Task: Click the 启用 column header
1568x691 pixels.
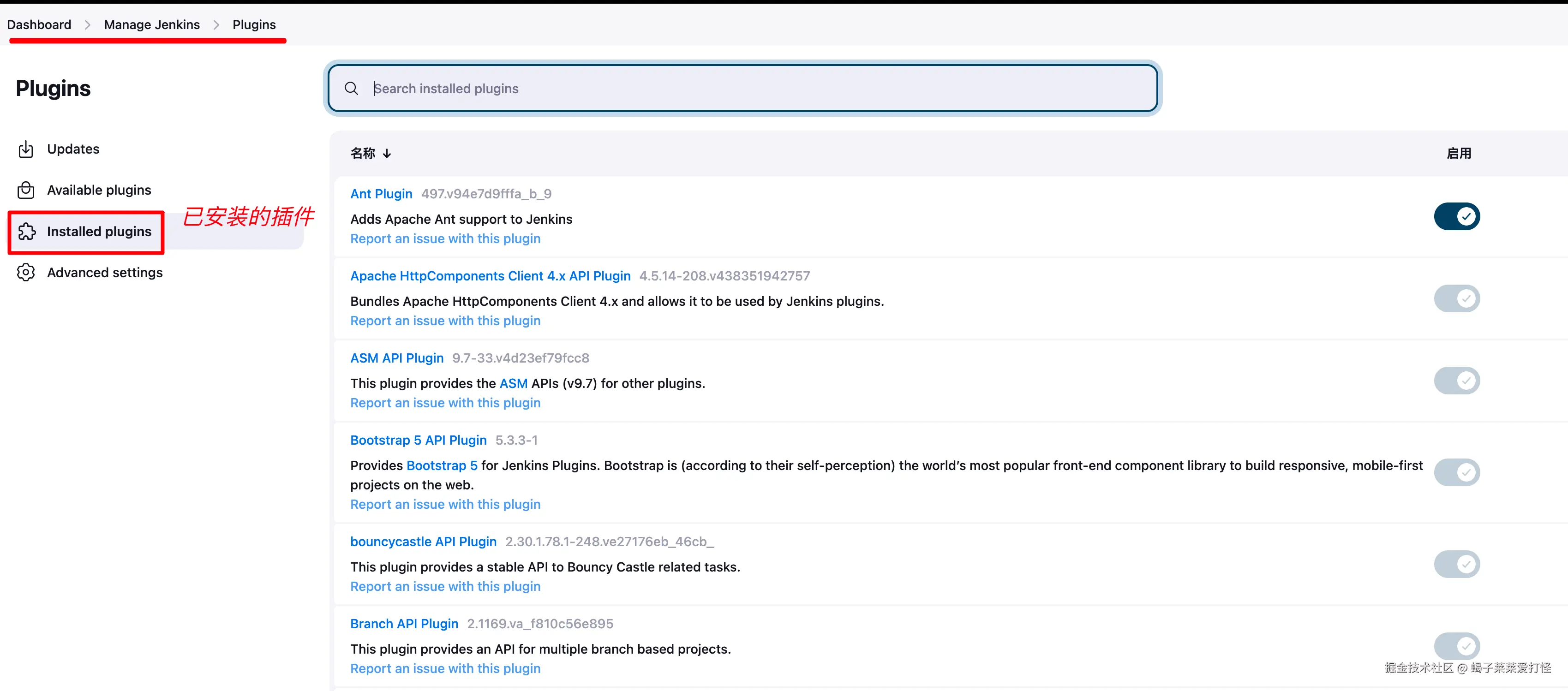Action: point(1459,154)
